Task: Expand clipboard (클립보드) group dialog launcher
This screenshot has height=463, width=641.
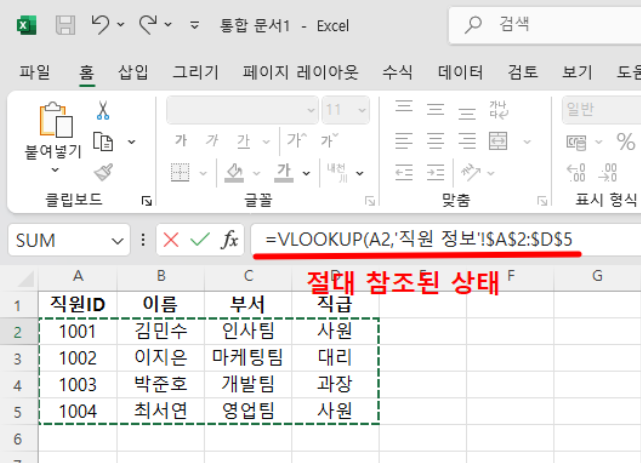Action: tap(147, 200)
